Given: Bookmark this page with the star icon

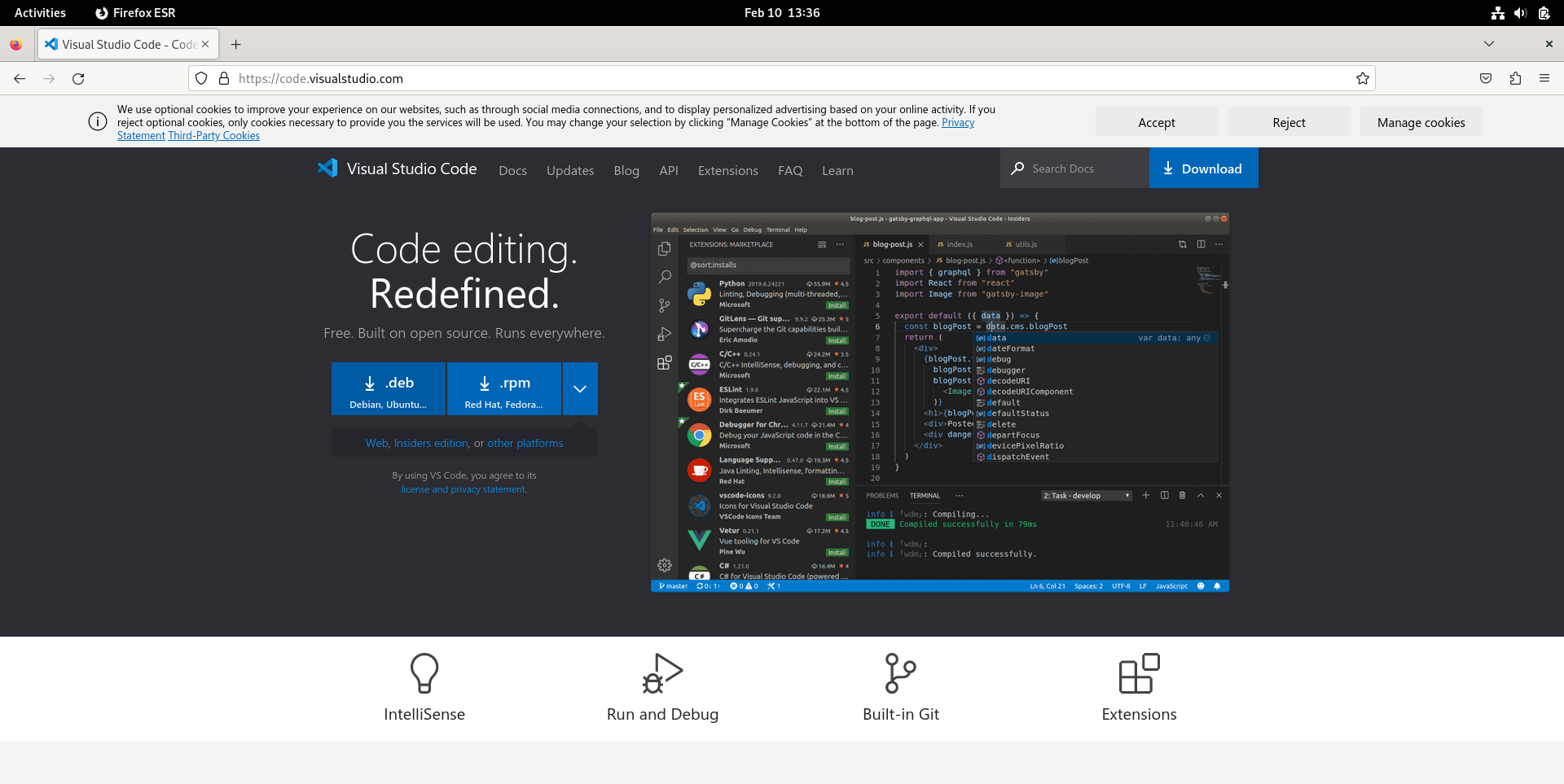Looking at the screenshot, I should point(1362,79).
